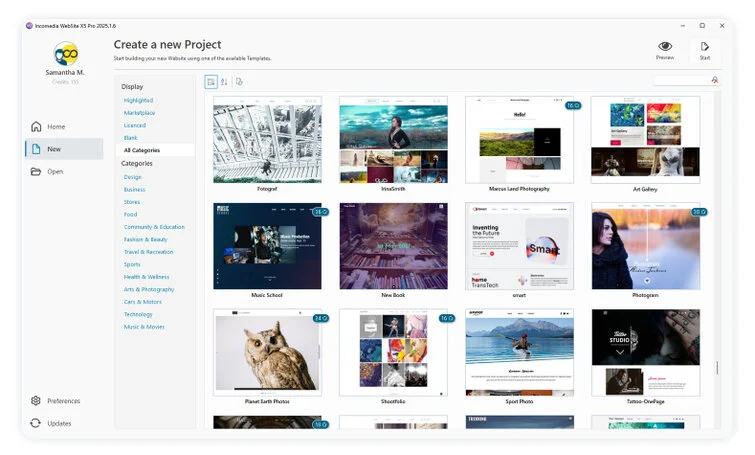Click the third template toolbar icon

[x=239, y=82]
